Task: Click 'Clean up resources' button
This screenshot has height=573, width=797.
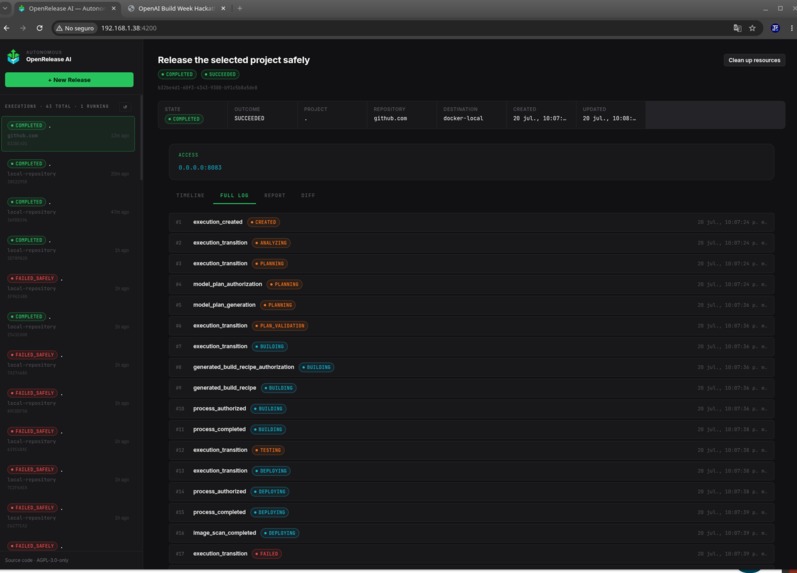Action: [x=754, y=60]
